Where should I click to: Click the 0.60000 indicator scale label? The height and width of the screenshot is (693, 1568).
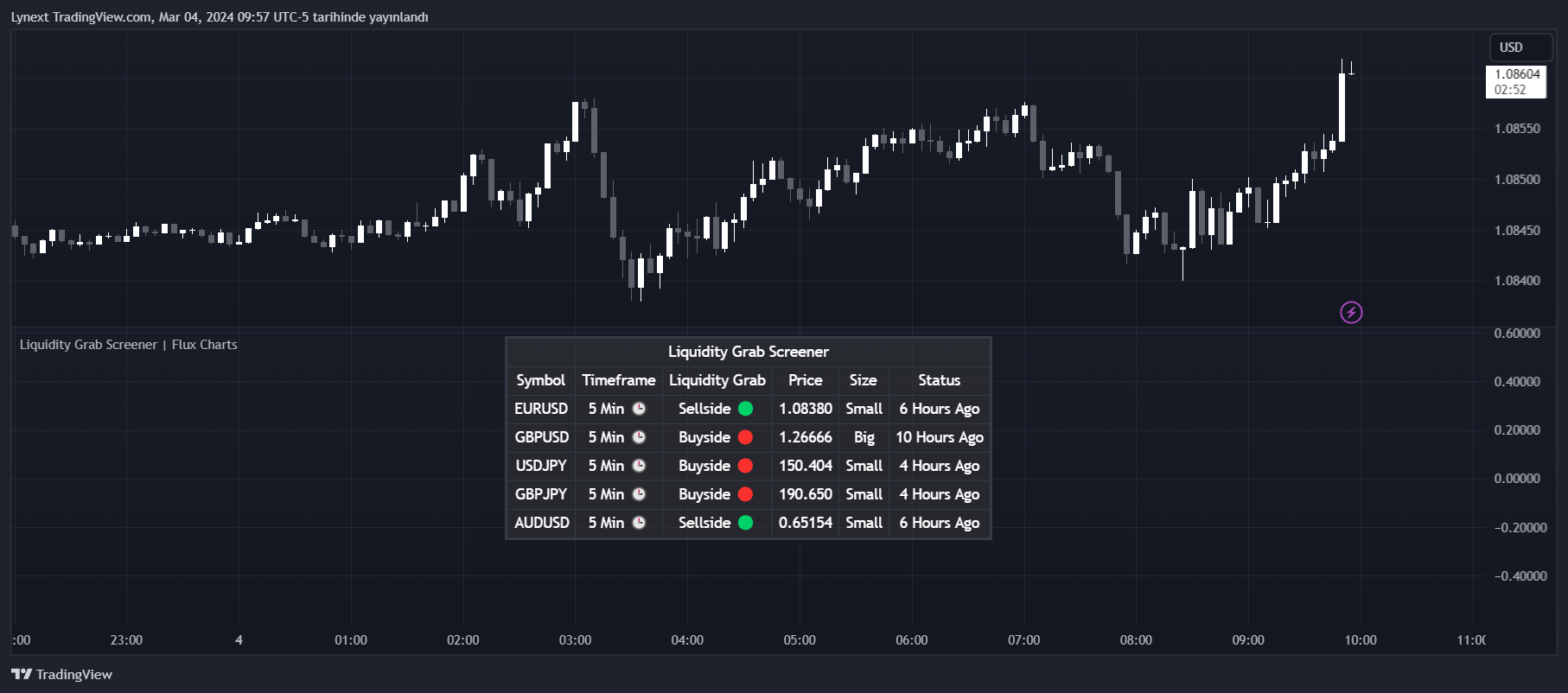coord(1517,334)
